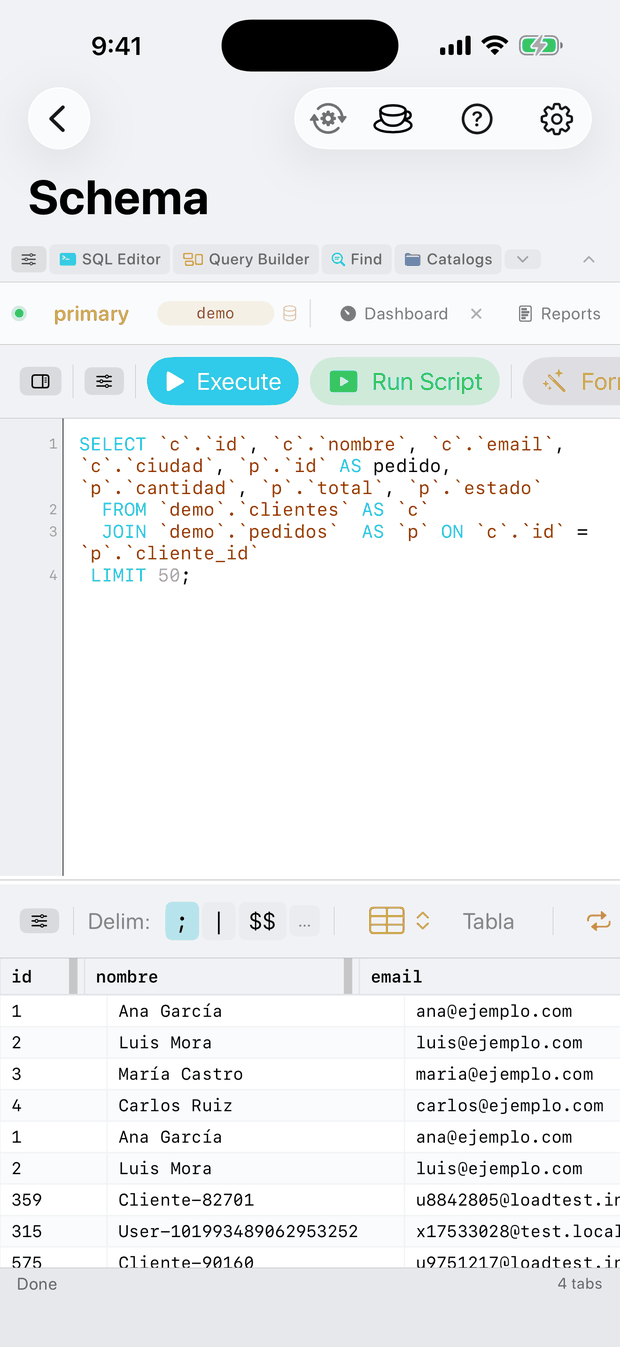
Task: Select the id cell 359
Action: (53, 1199)
